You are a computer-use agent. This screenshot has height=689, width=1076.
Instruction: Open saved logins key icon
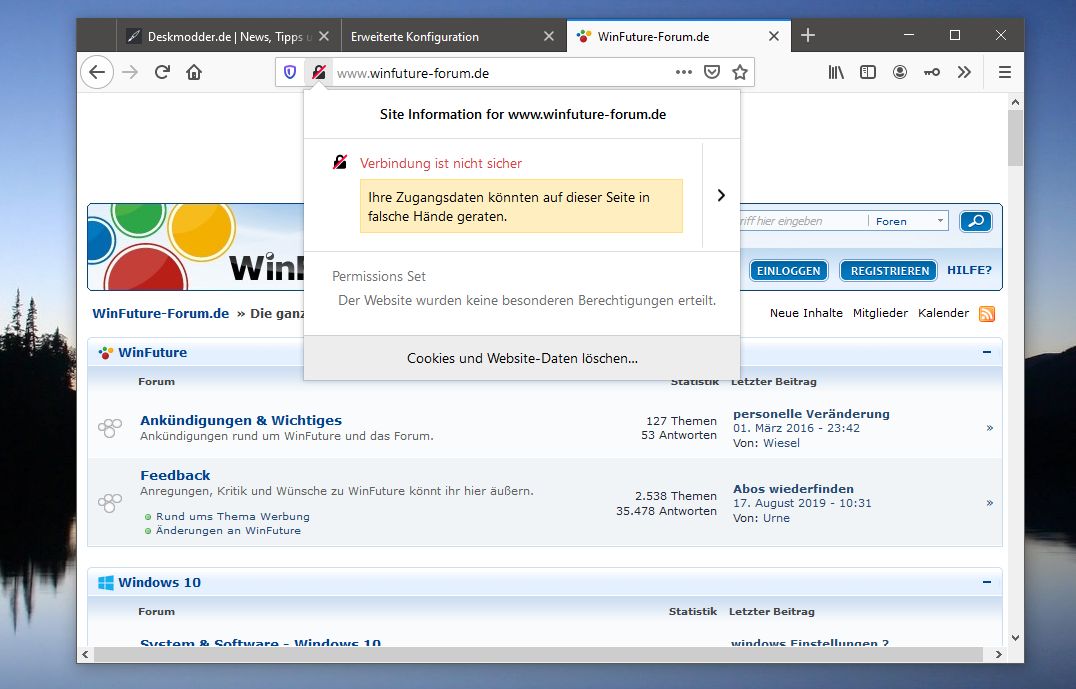coord(932,72)
